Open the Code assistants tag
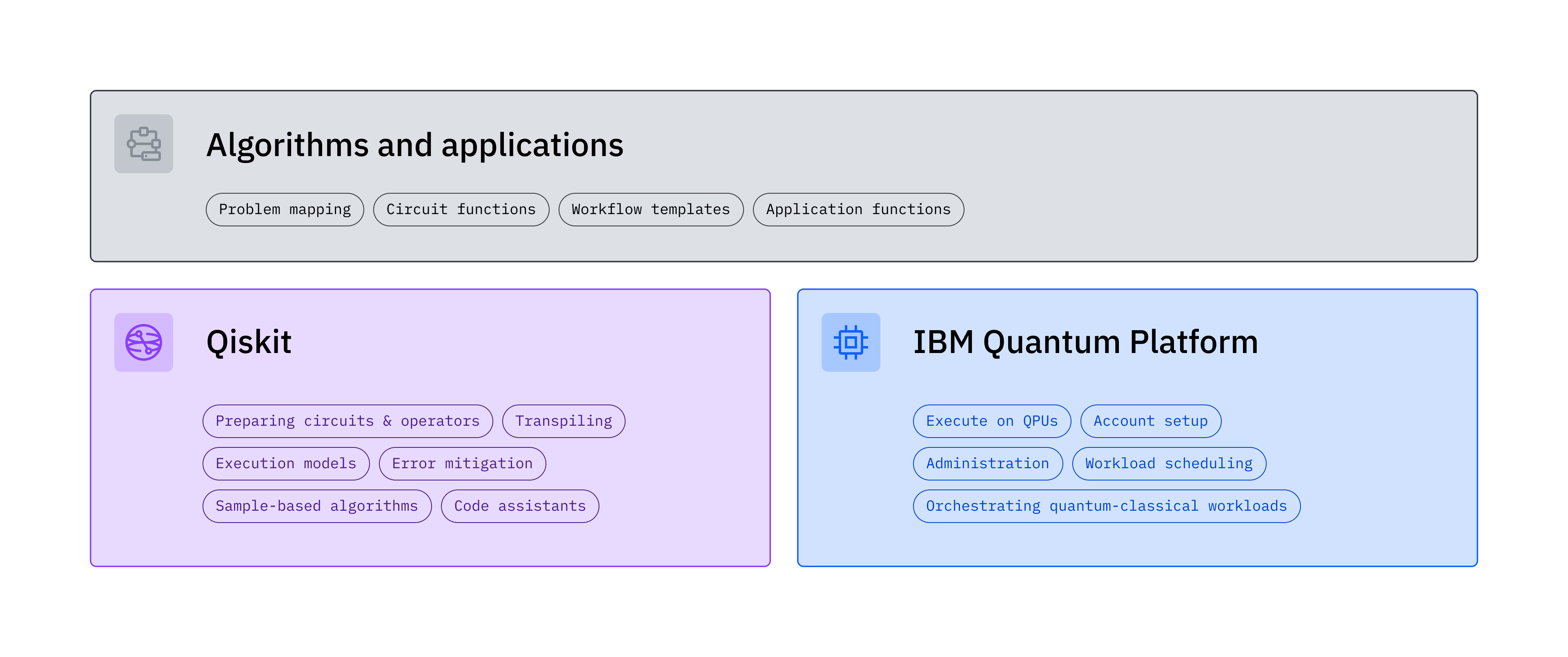The height and width of the screenshot is (657, 1568). 520,506
